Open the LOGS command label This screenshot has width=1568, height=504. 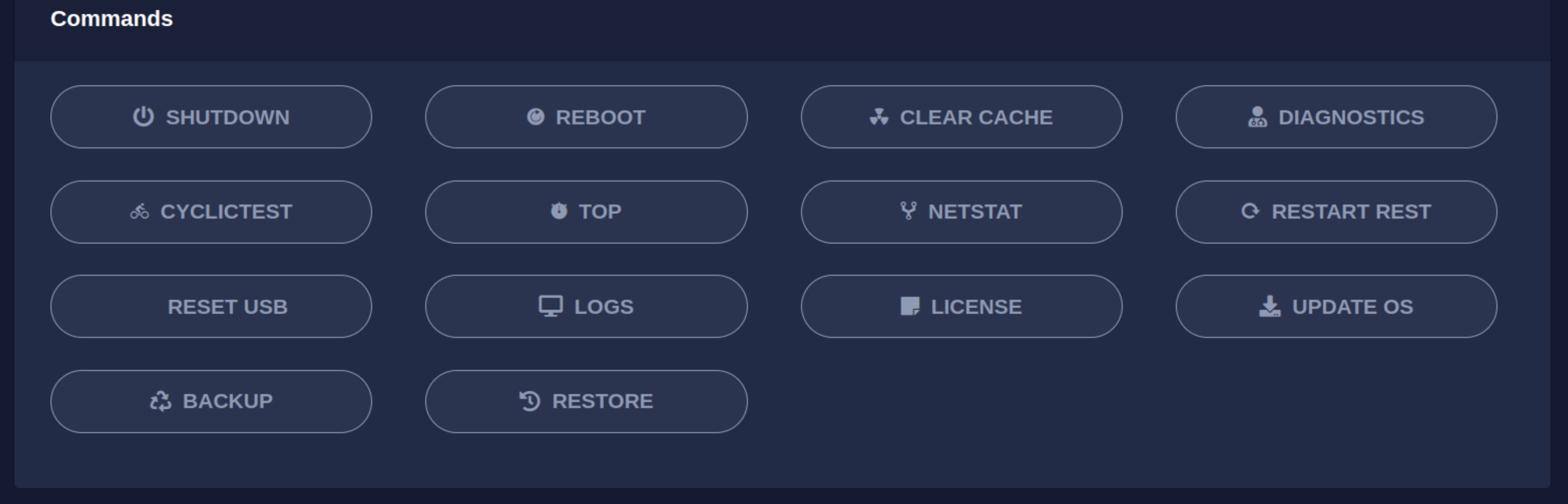604,306
